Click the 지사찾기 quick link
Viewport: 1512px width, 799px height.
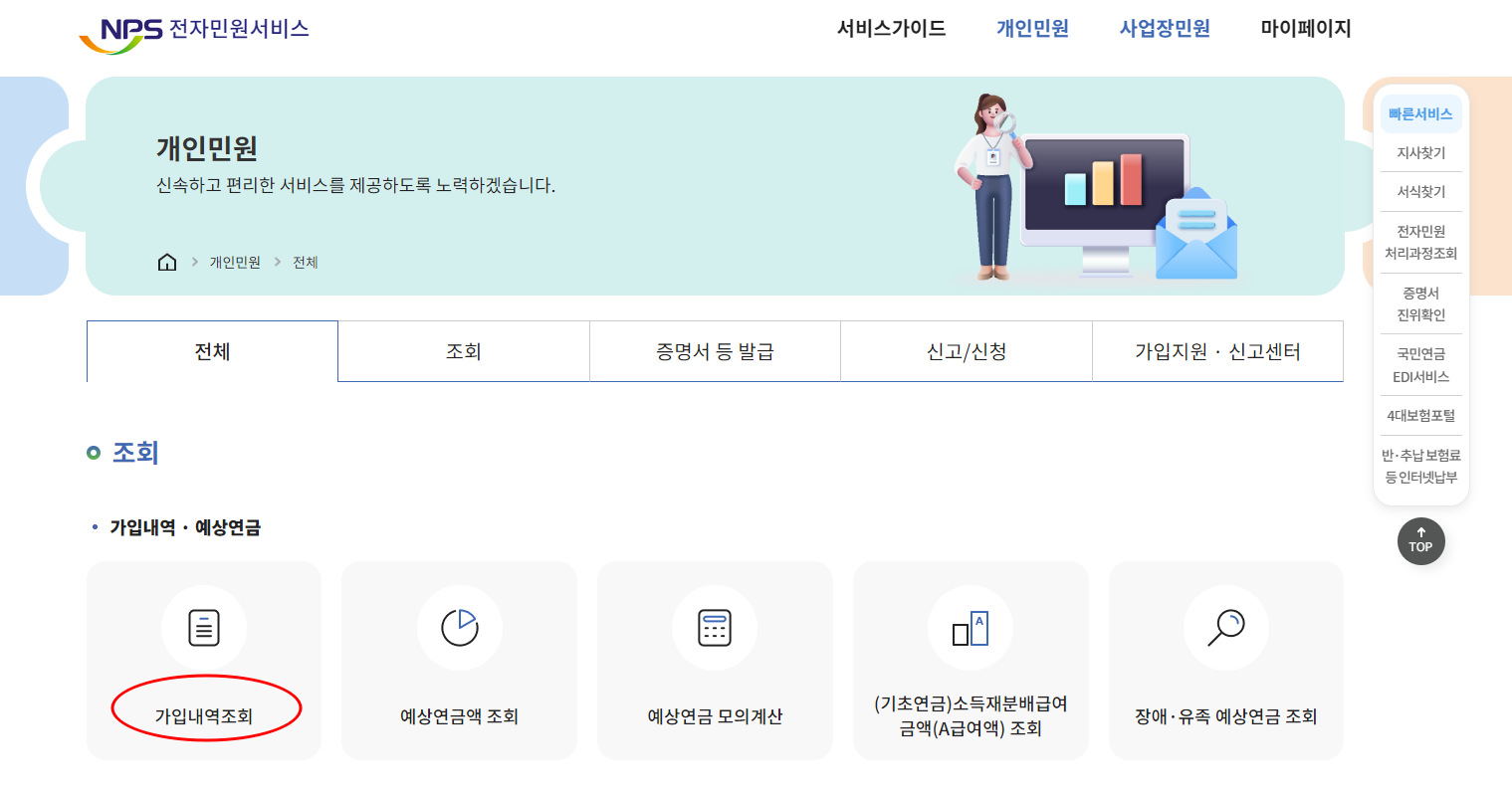tap(1420, 151)
